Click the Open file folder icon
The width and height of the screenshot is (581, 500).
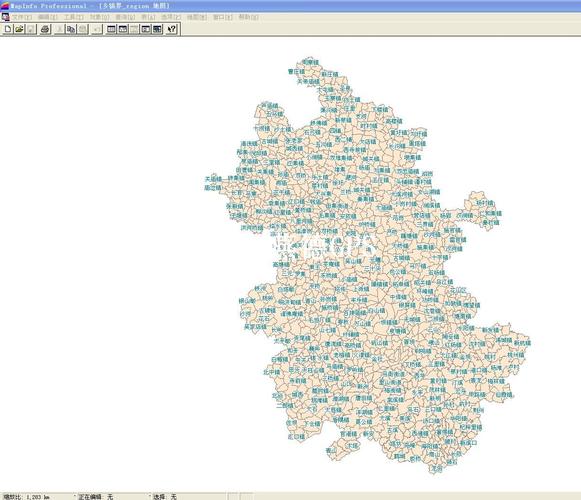[x=19, y=29]
